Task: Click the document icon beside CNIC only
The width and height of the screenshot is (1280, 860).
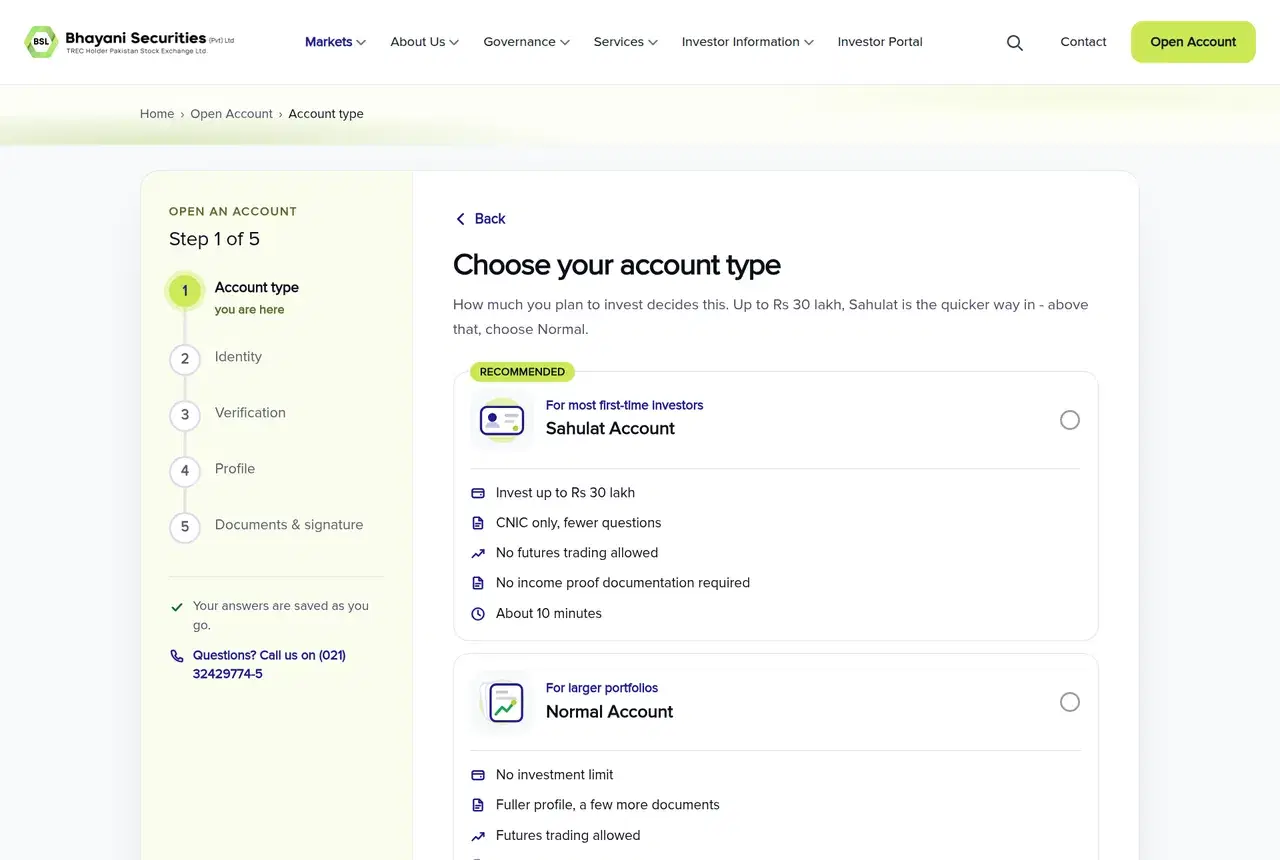Action: click(478, 523)
